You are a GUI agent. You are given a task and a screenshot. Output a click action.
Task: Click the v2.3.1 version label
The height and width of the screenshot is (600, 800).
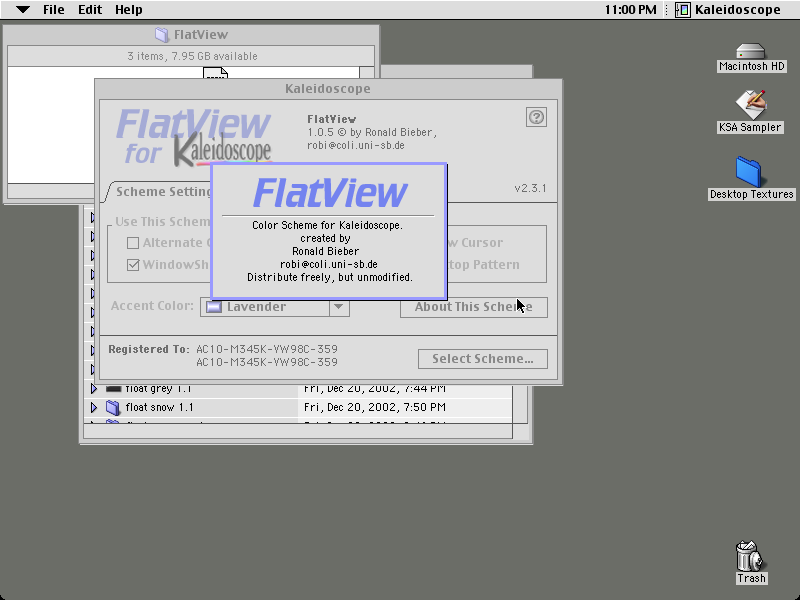(530, 188)
